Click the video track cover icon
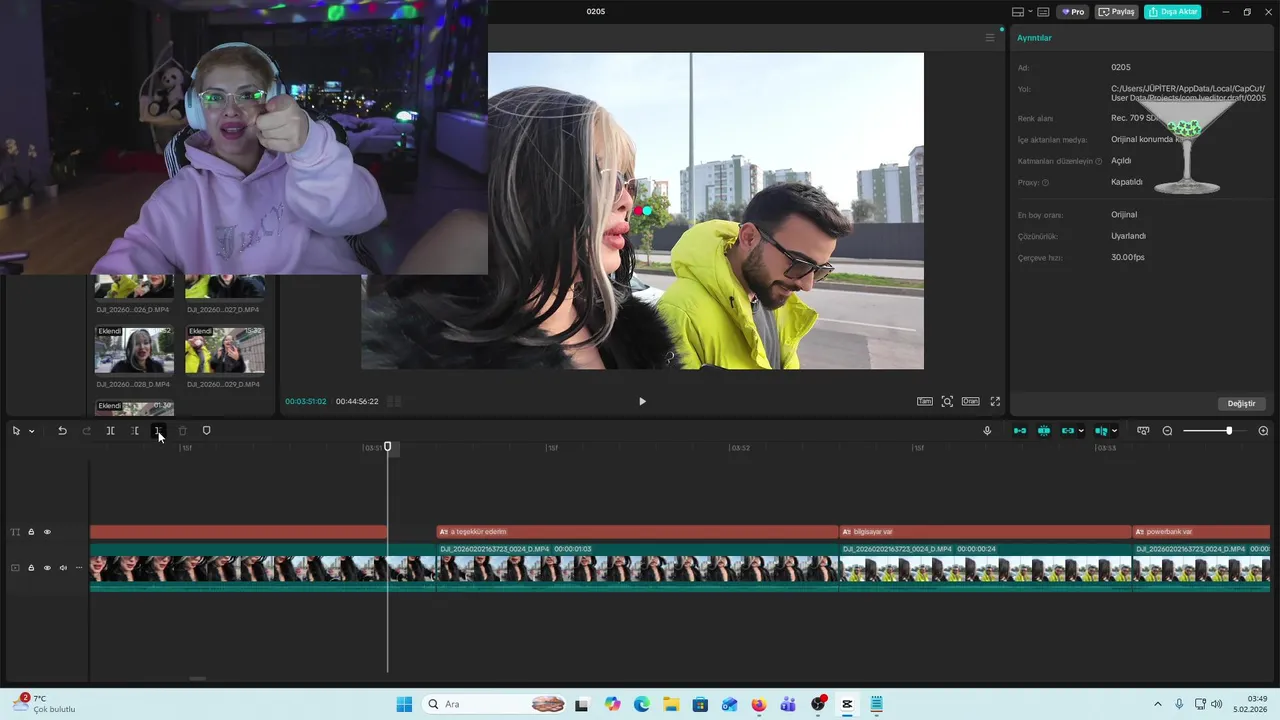The height and width of the screenshot is (720, 1280). tap(15, 568)
